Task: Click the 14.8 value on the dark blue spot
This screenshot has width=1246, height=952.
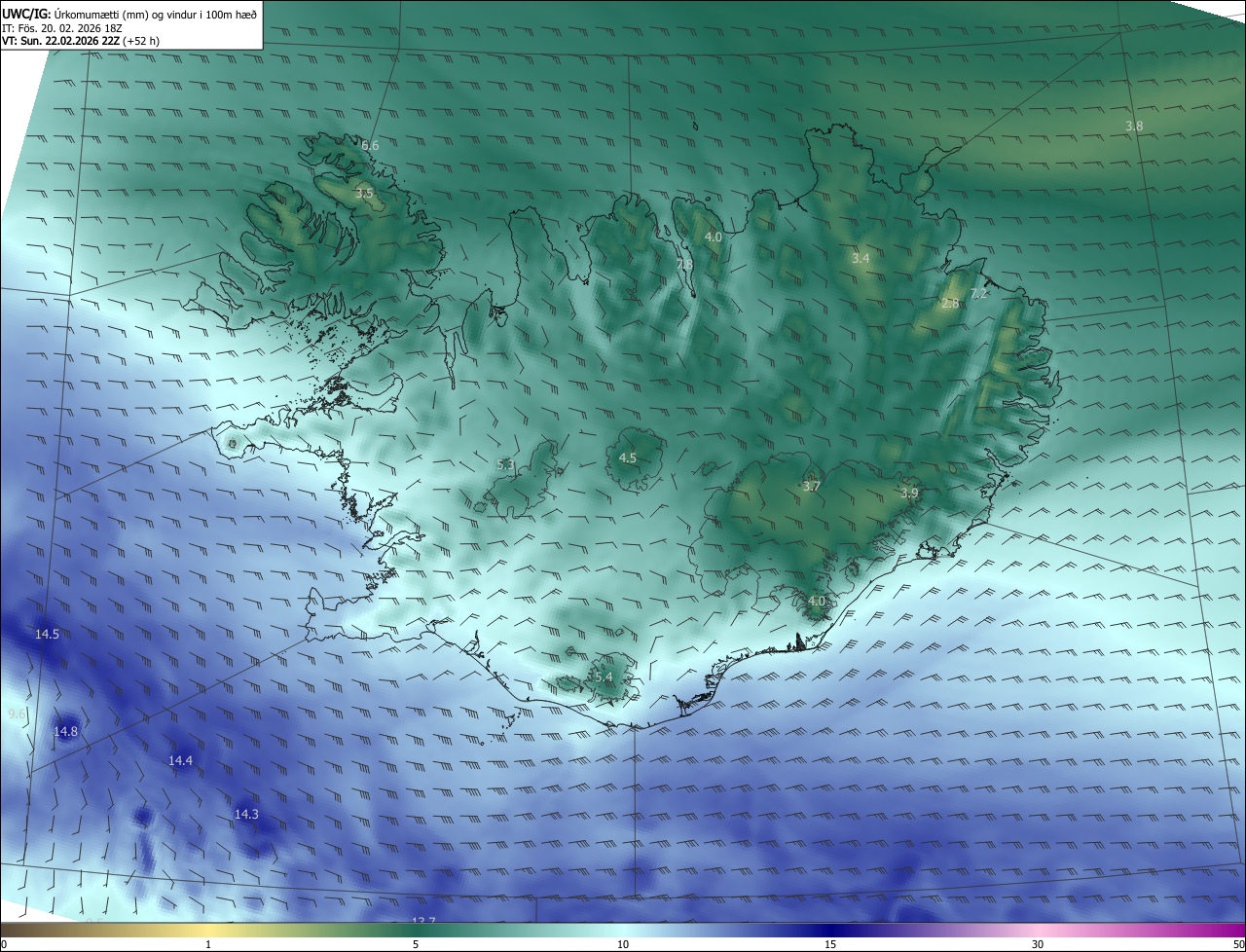Action: [65, 731]
